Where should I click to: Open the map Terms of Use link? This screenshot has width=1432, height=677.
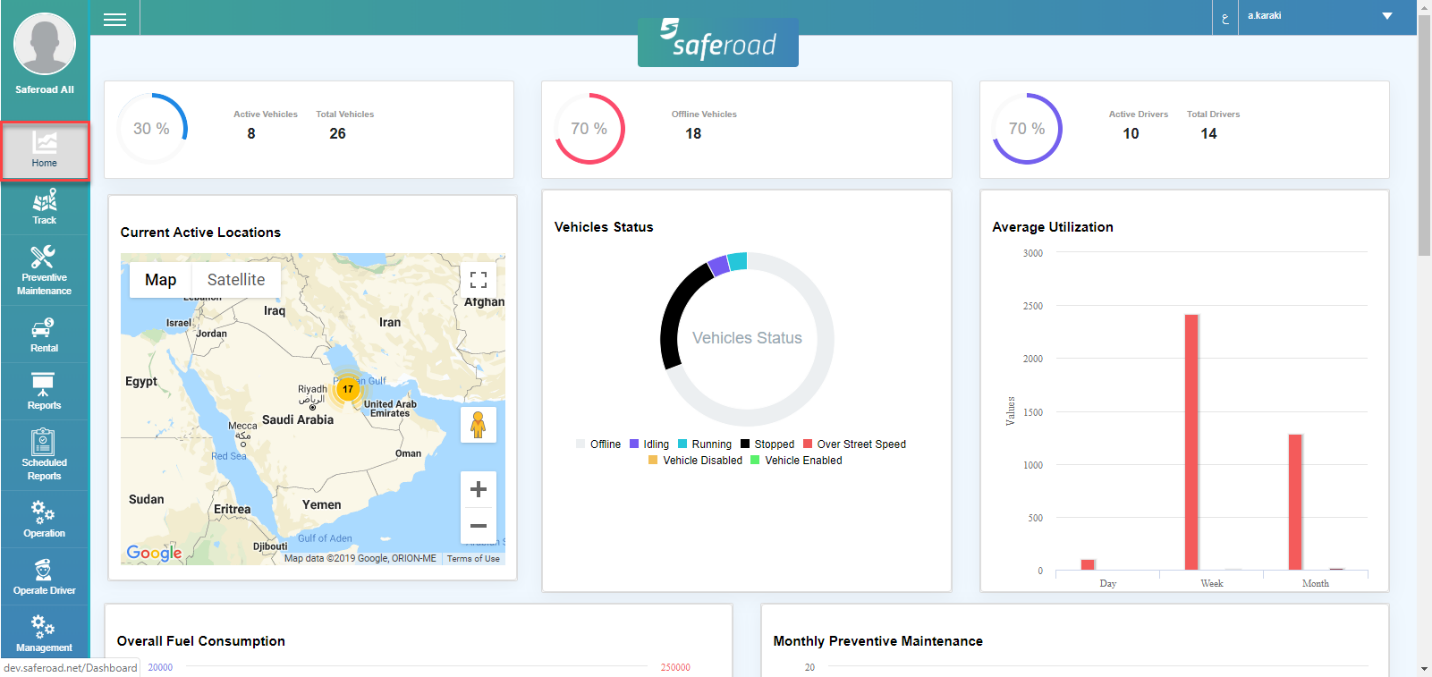[x=473, y=559]
